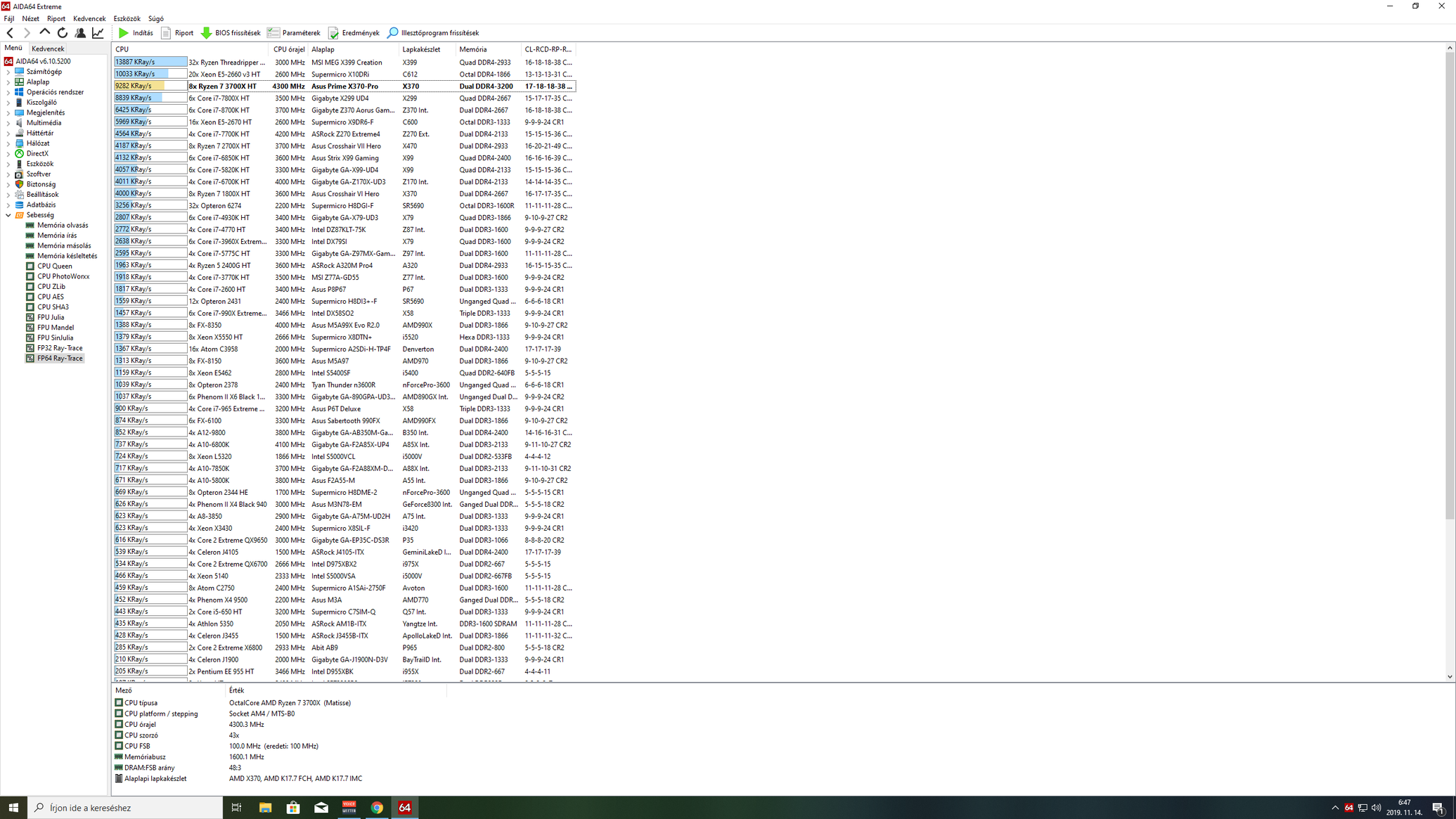Select CPU Queen benchmark item
Viewport: 1456px width, 819px height.
pos(54,266)
